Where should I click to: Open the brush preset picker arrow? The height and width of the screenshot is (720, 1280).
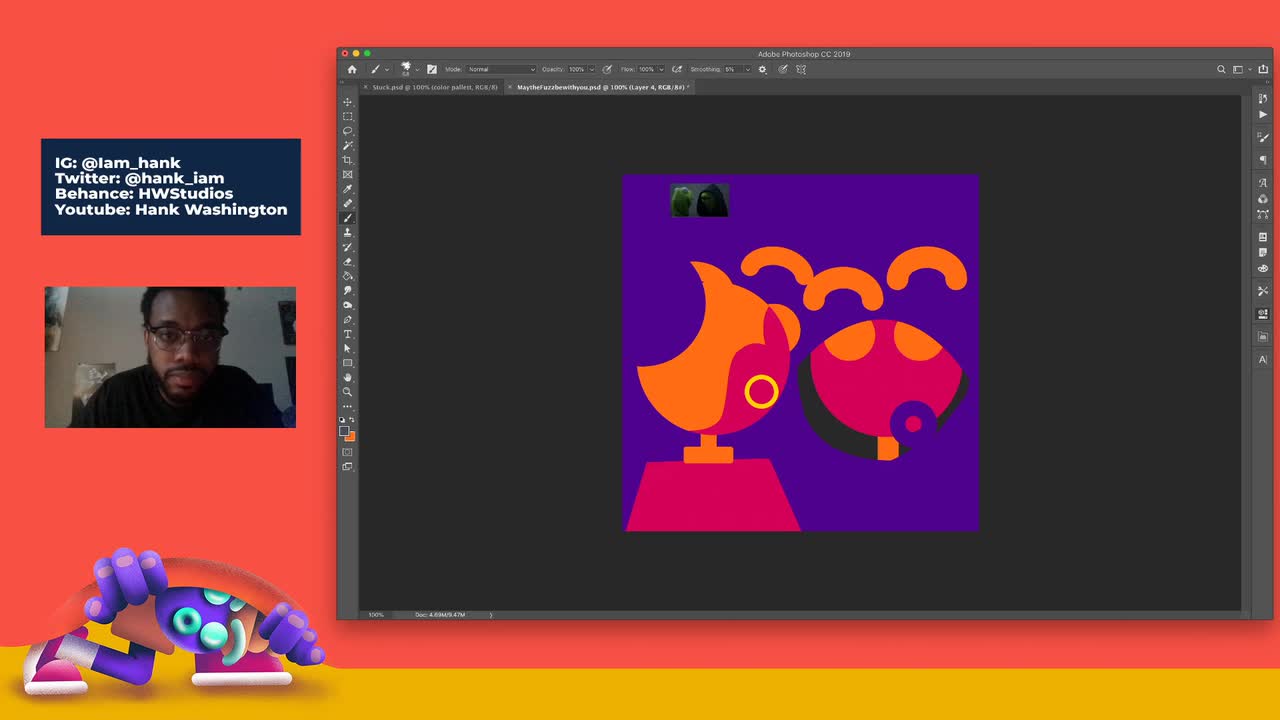[417, 70]
